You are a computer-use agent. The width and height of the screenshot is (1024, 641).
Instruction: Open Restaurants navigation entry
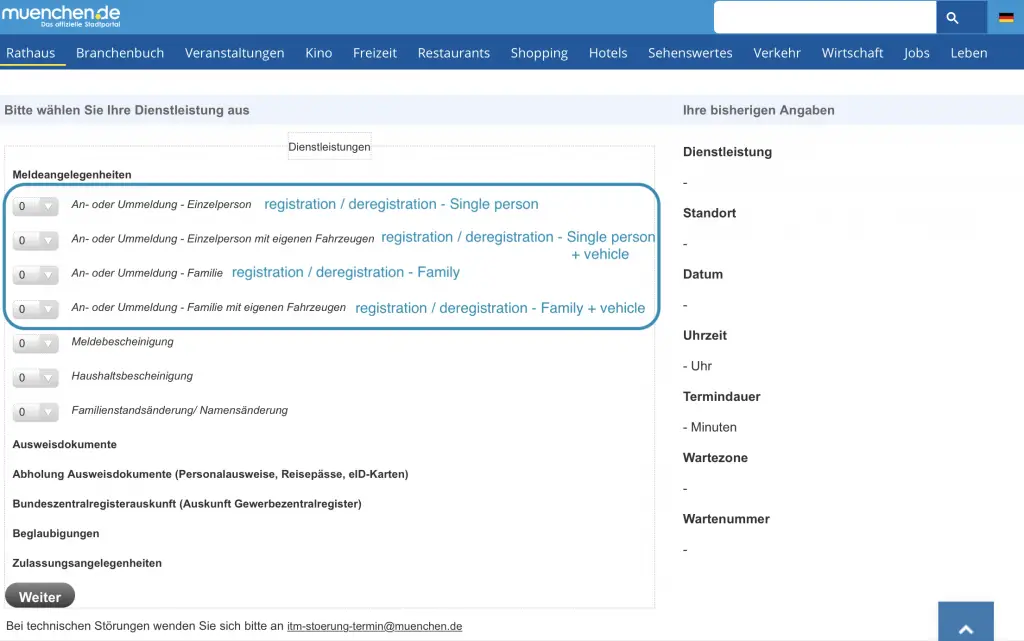[454, 53]
